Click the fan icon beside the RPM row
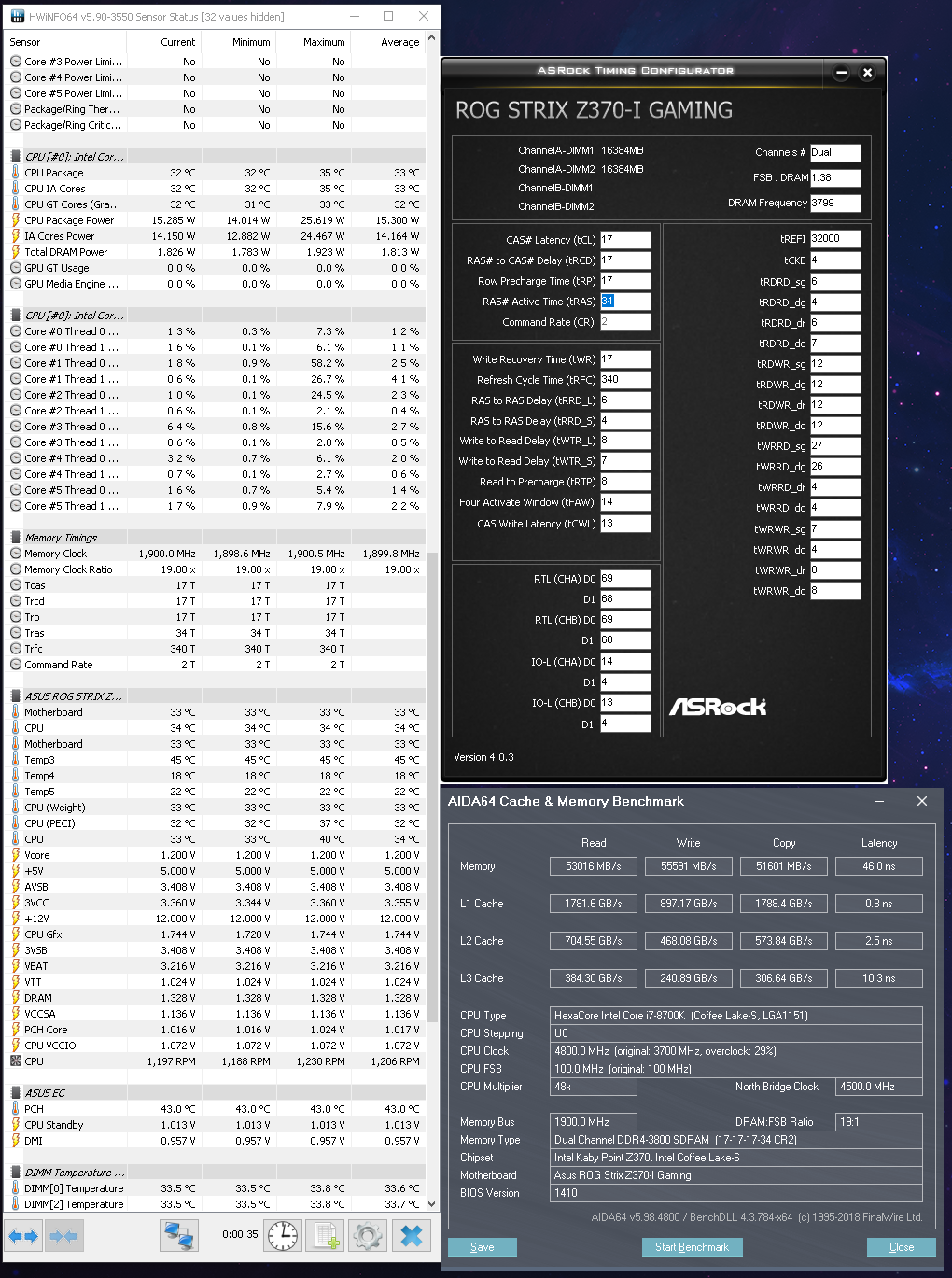The height and width of the screenshot is (1278, 952). click(16, 1061)
